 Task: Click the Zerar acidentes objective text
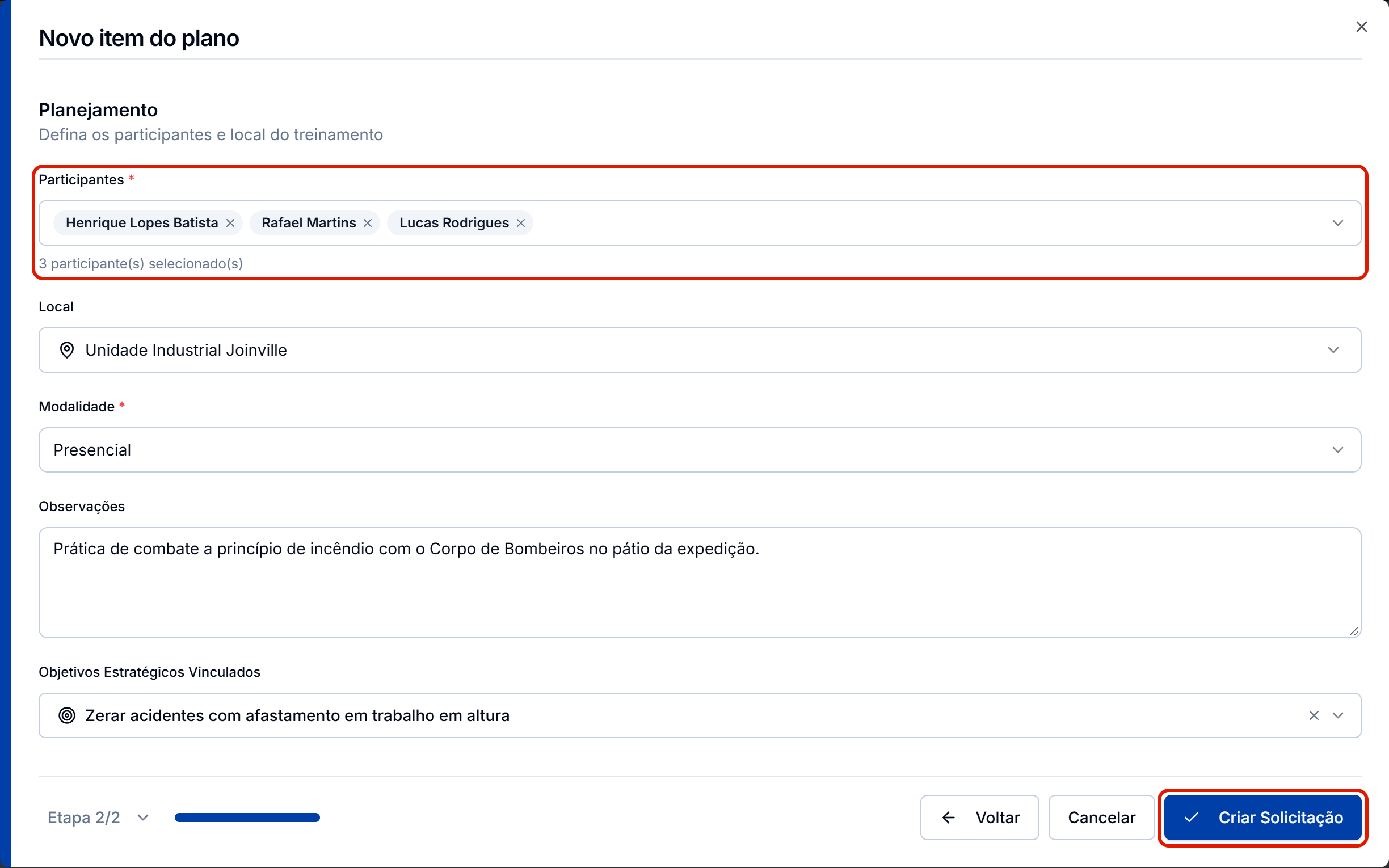click(297, 715)
